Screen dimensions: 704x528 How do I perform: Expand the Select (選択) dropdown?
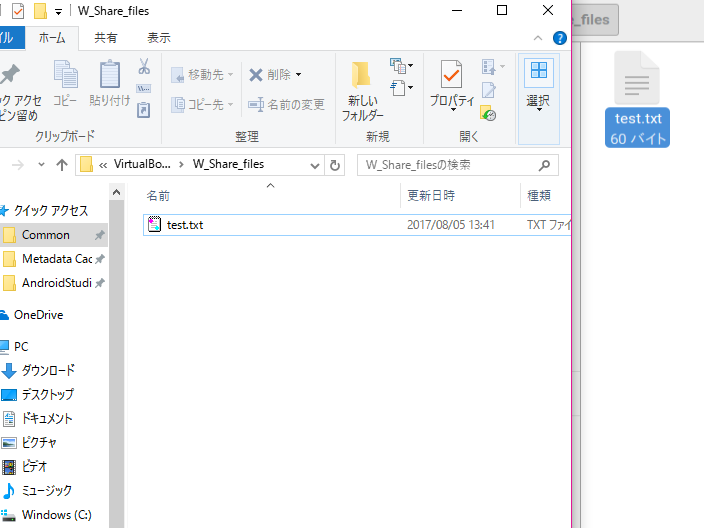pyautogui.click(x=539, y=86)
